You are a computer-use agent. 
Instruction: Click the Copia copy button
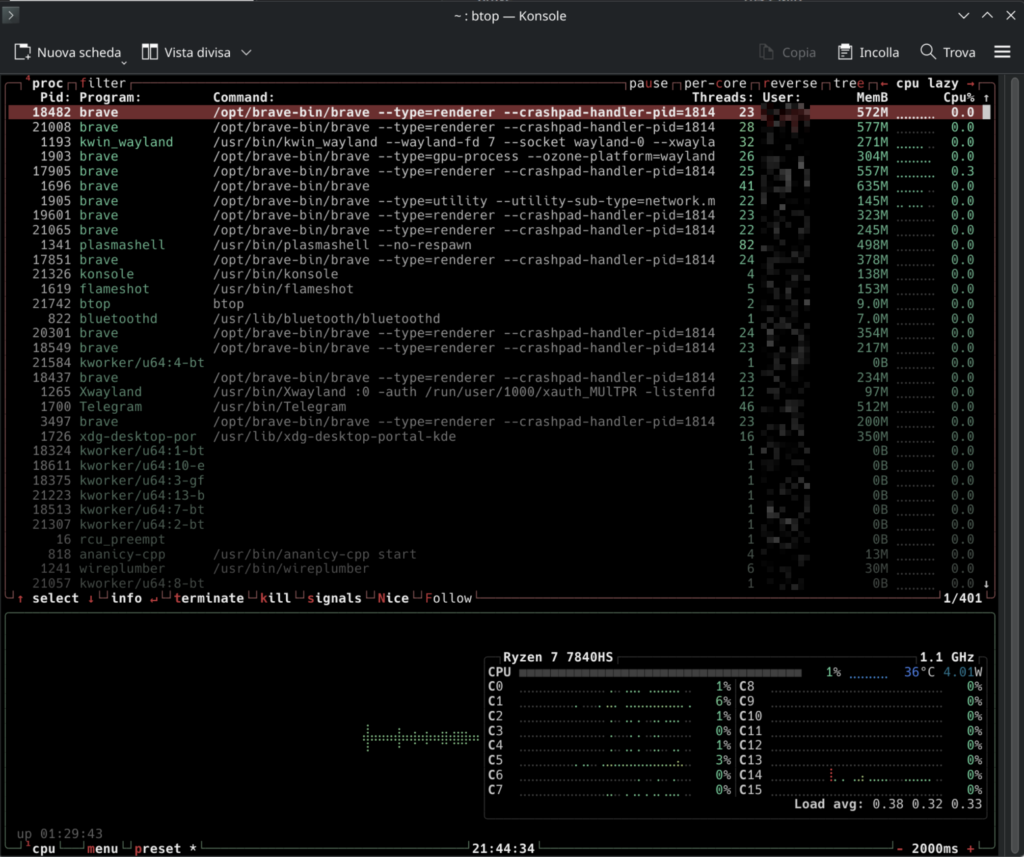pyautogui.click(x=788, y=52)
